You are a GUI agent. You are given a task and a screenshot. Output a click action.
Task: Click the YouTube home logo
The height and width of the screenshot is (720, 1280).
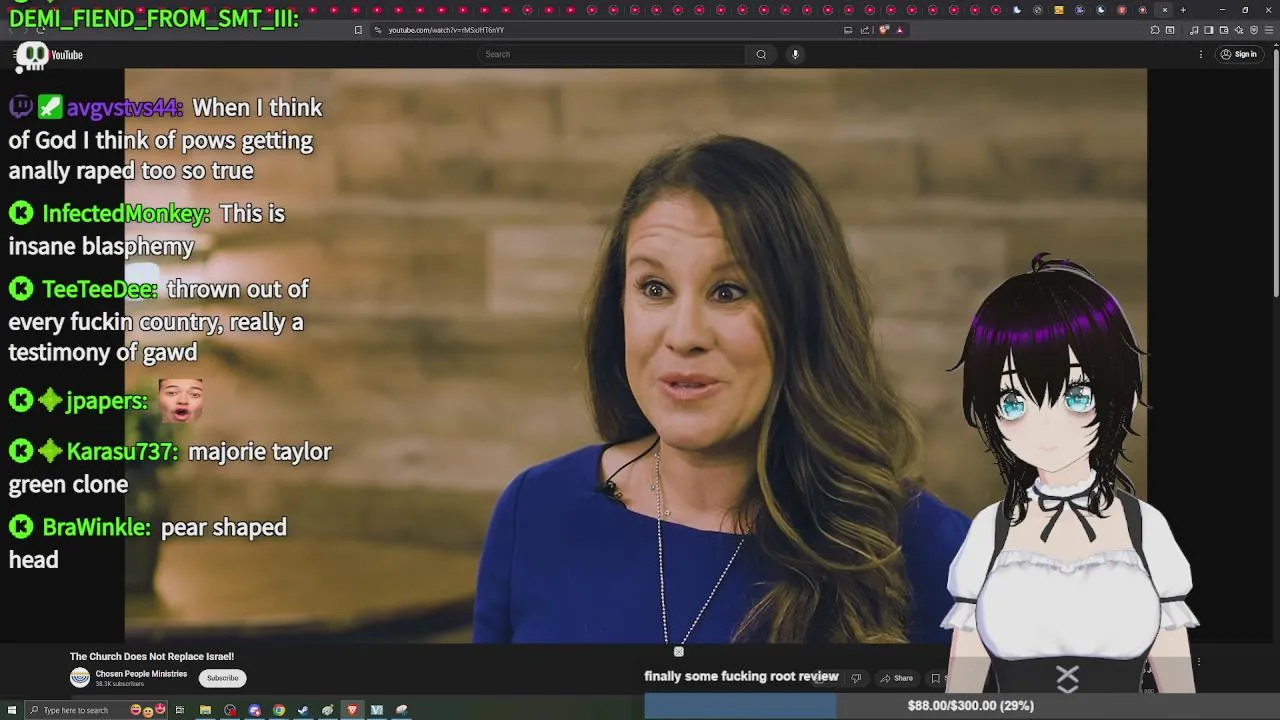click(52, 55)
